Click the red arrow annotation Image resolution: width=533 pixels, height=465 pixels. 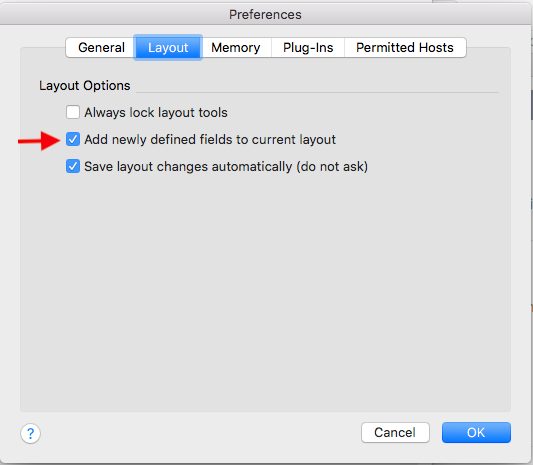39,140
